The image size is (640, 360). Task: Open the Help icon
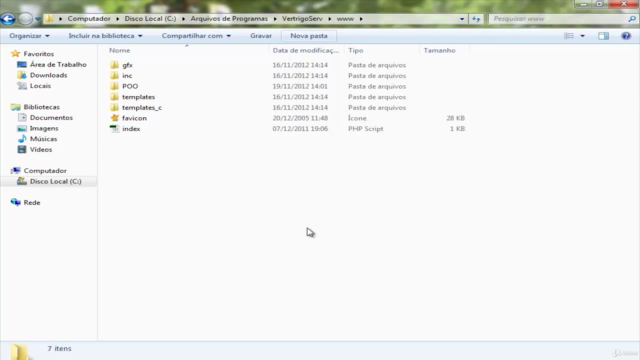click(626, 36)
